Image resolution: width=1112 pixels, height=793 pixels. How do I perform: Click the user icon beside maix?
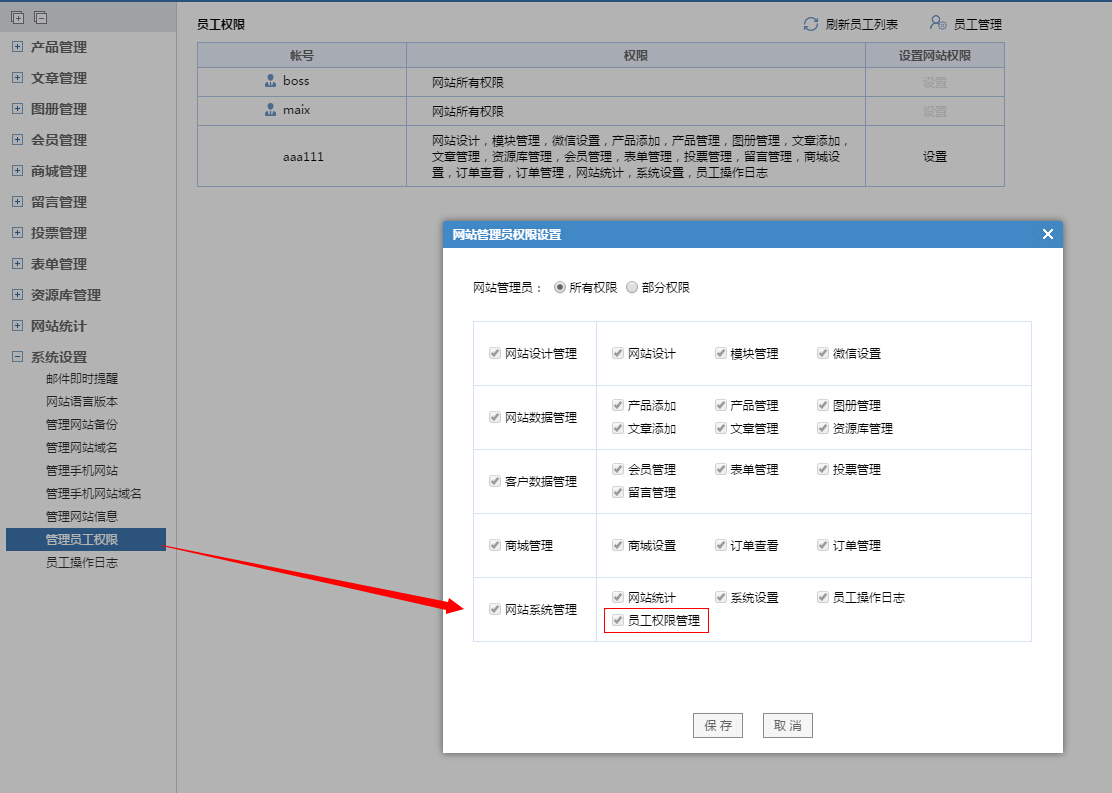(x=270, y=110)
